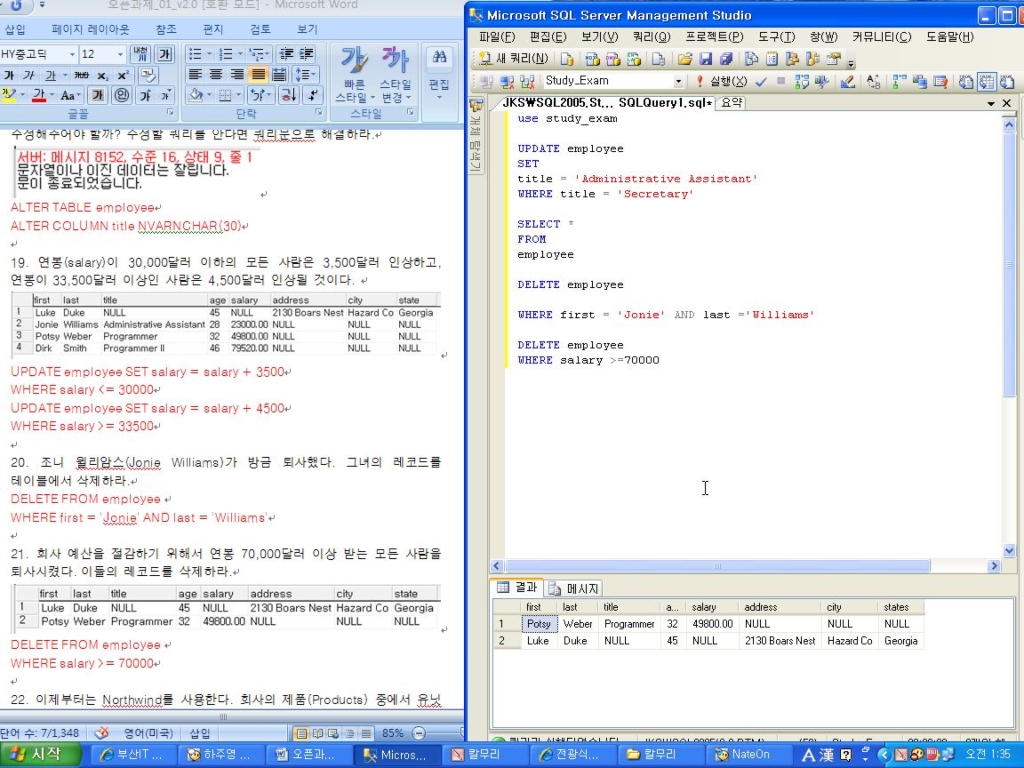Switch to Results to Text output

pos(966,82)
